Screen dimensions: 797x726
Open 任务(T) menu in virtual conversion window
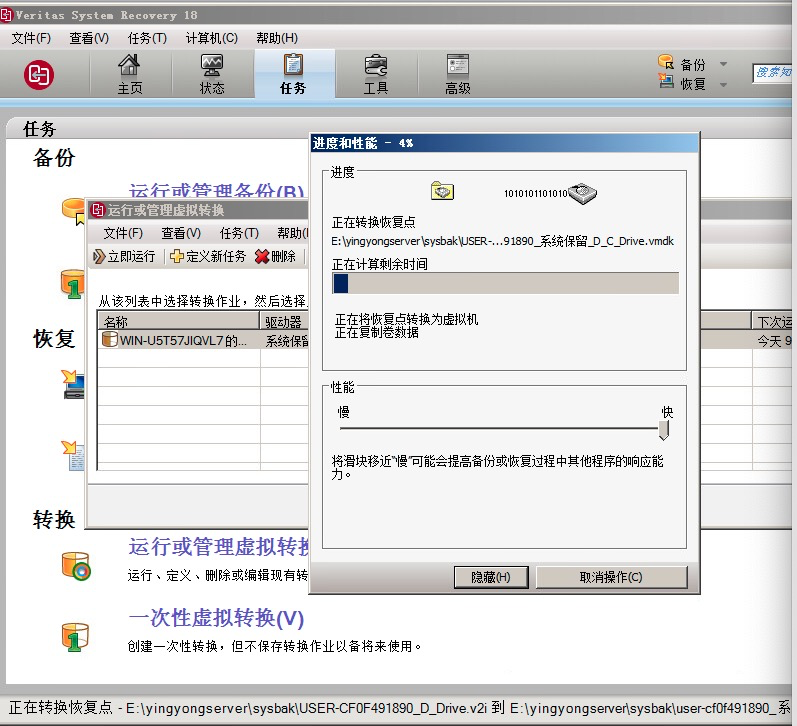(x=239, y=233)
